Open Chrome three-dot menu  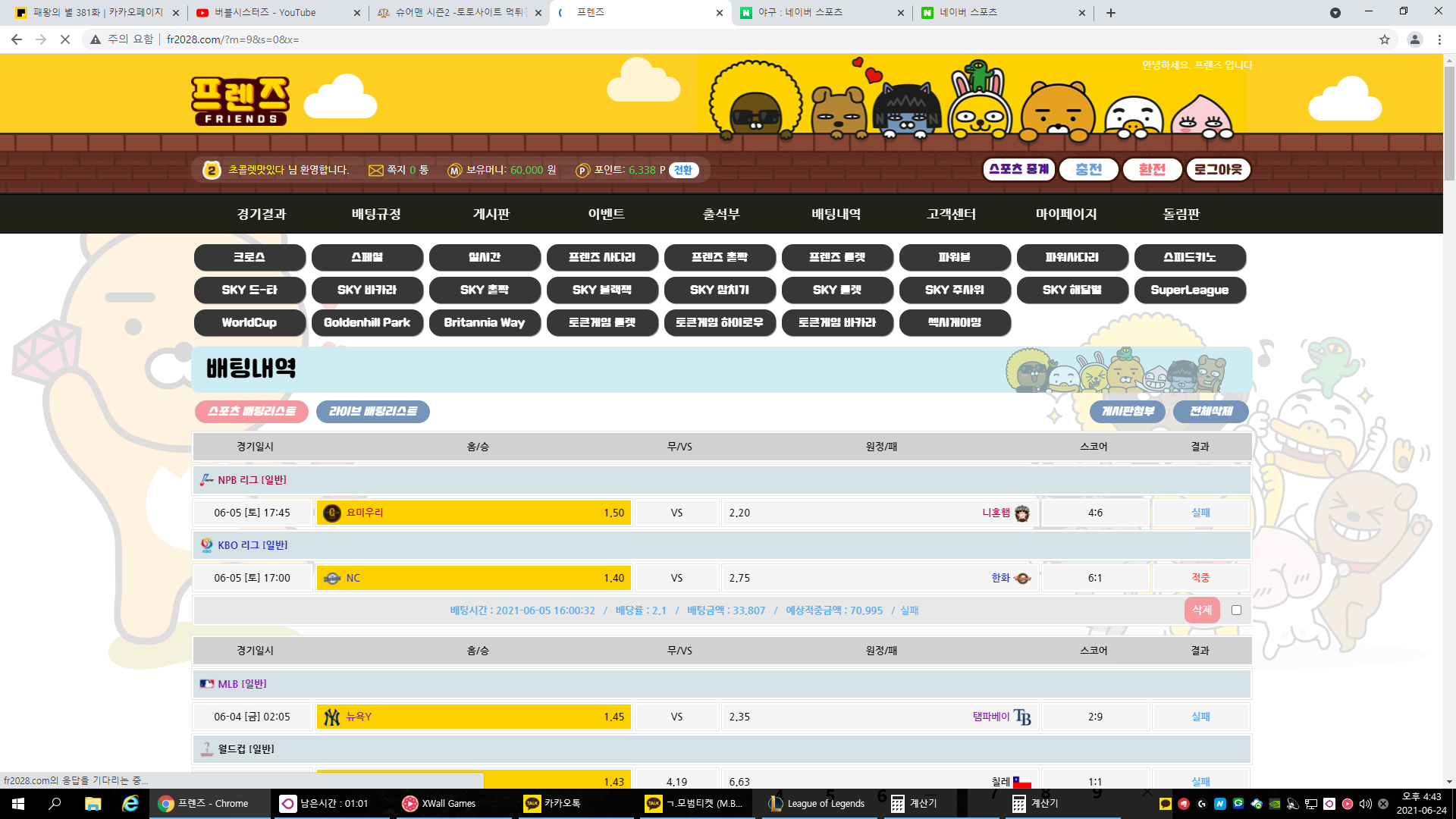[x=1439, y=39]
